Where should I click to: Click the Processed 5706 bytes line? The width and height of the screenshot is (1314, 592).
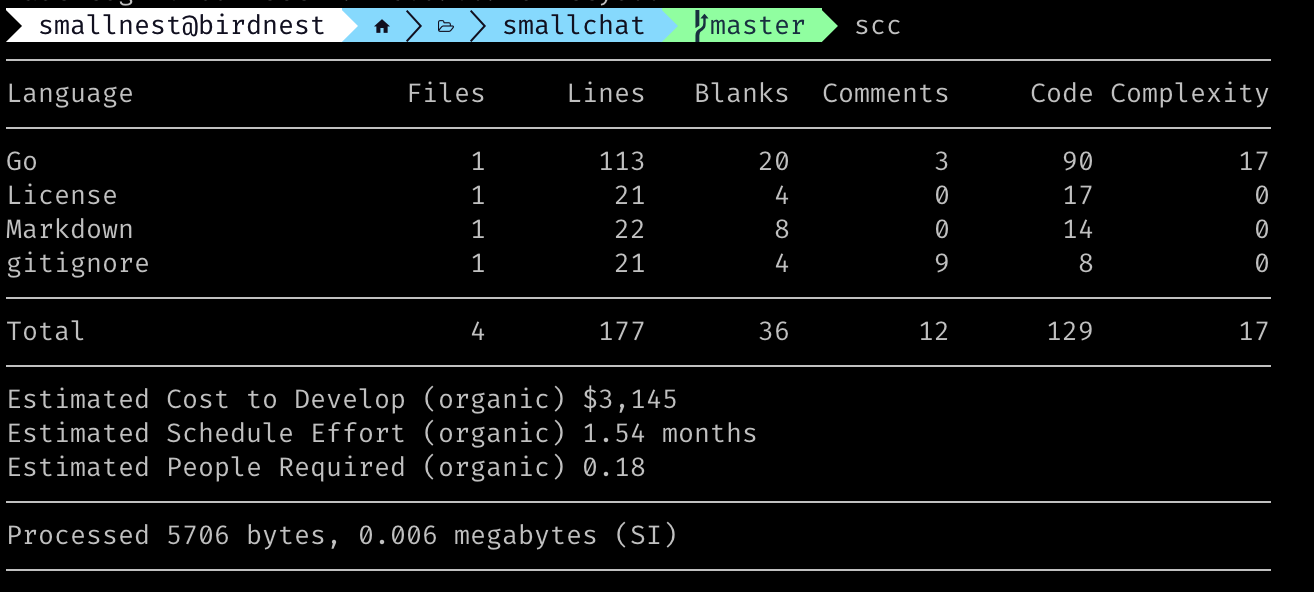click(342, 536)
